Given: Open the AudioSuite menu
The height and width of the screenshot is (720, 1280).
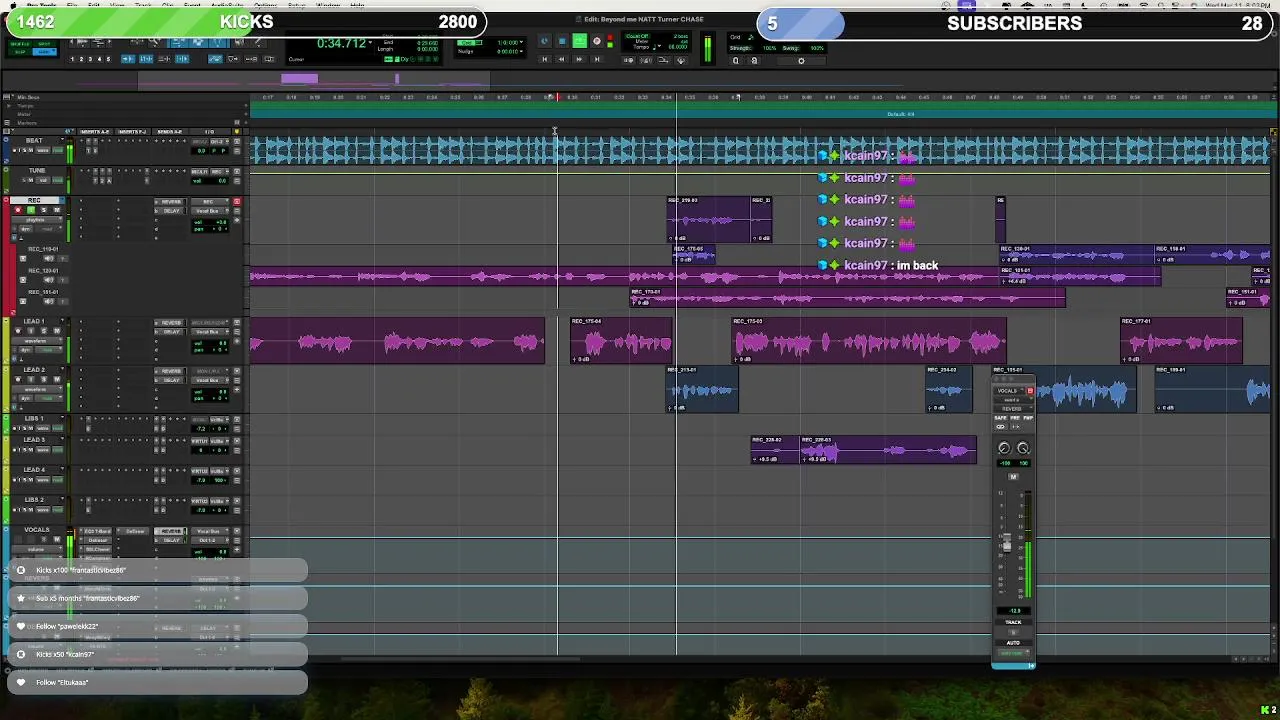Looking at the screenshot, I should tap(227, 5).
